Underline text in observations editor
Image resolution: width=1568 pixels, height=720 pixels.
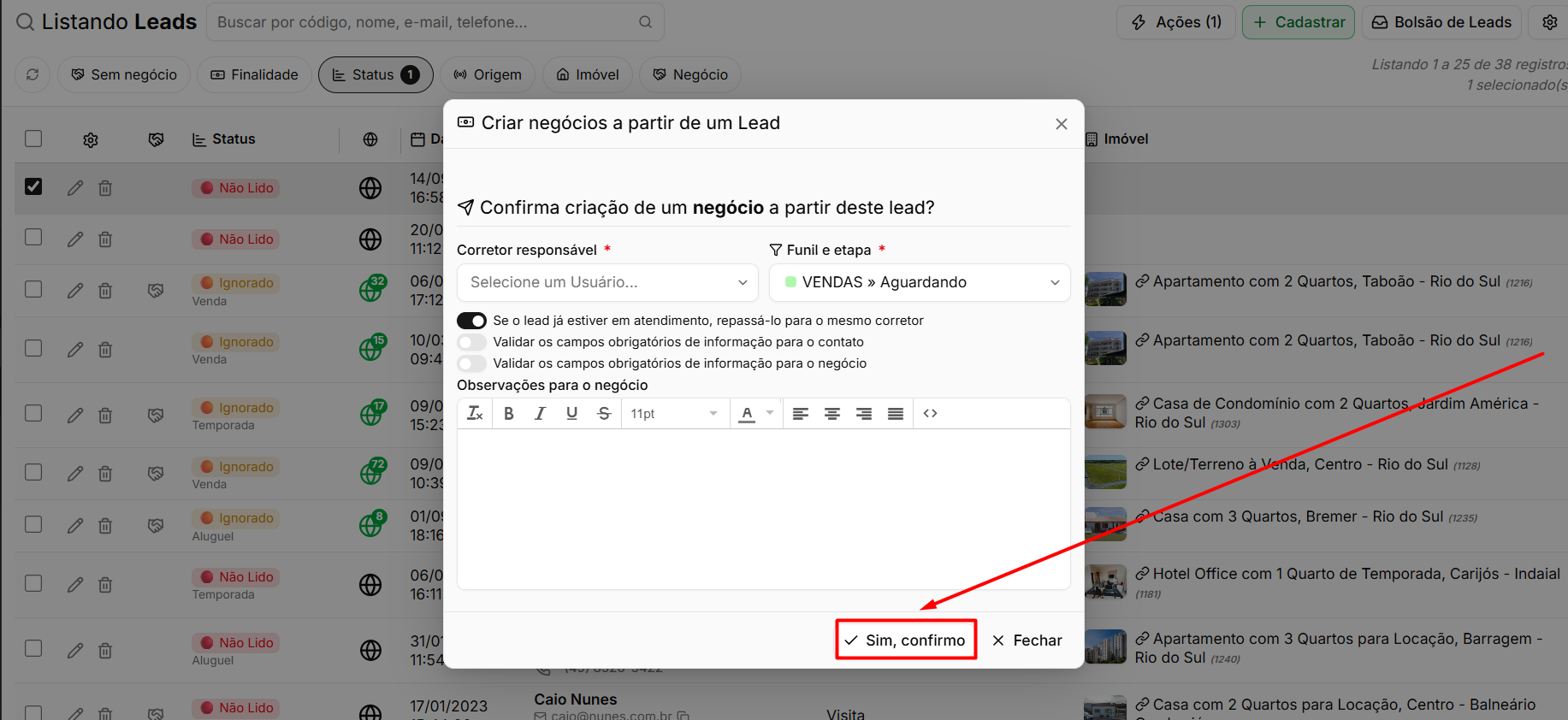point(572,414)
